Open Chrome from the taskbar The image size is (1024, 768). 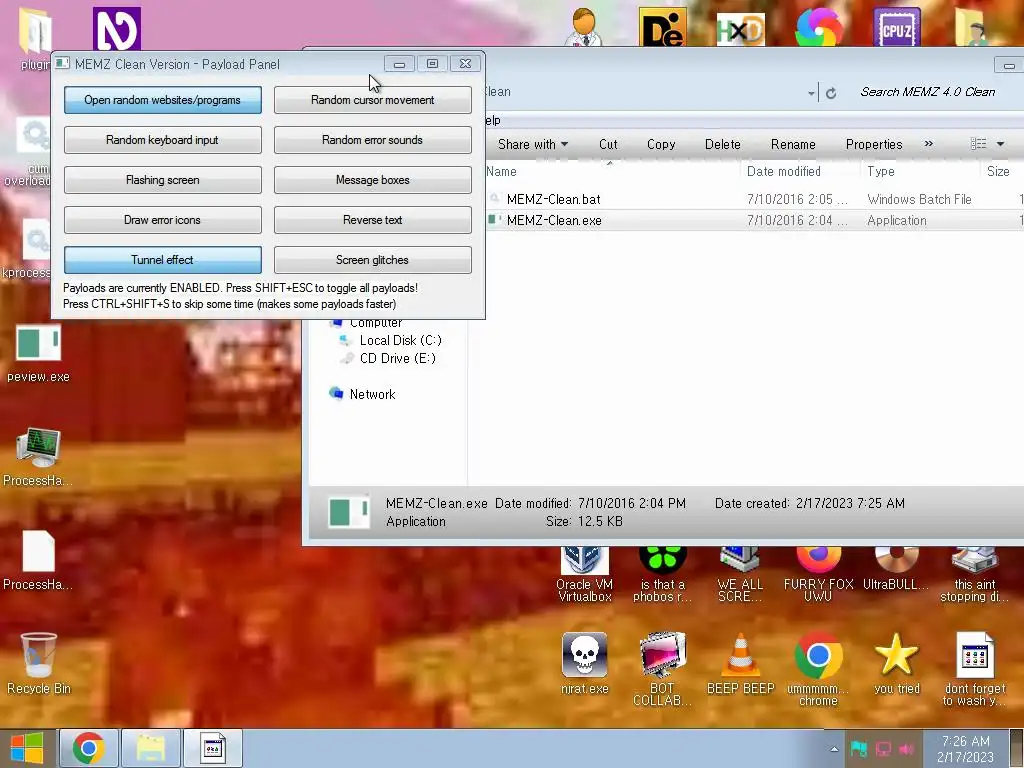tap(89, 748)
